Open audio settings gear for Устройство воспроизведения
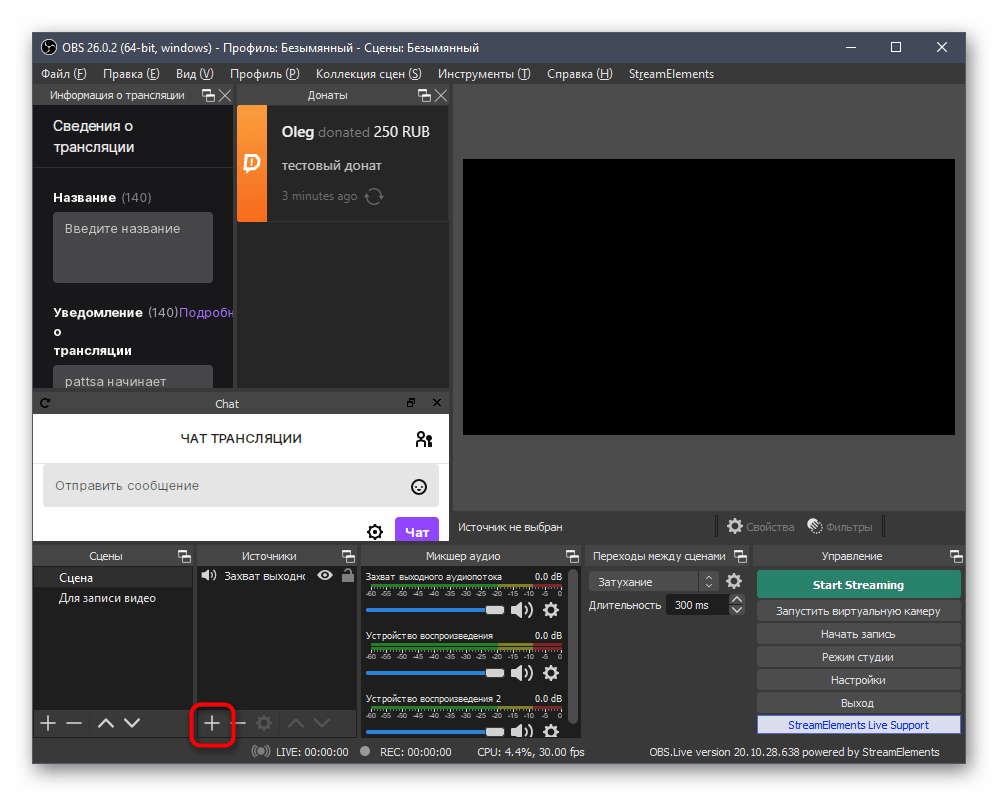 coord(550,674)
